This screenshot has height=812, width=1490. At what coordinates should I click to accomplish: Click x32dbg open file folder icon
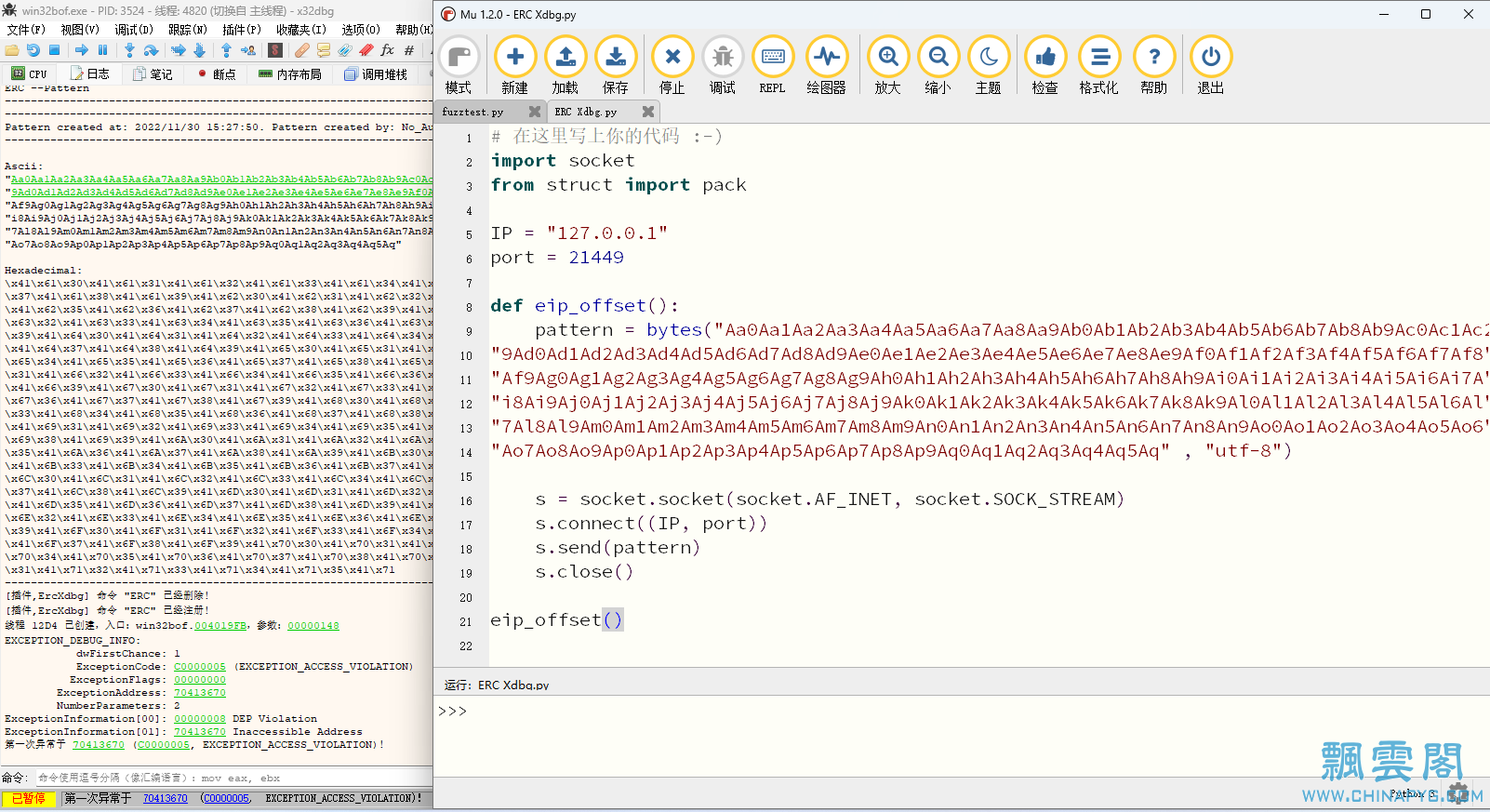12,50
